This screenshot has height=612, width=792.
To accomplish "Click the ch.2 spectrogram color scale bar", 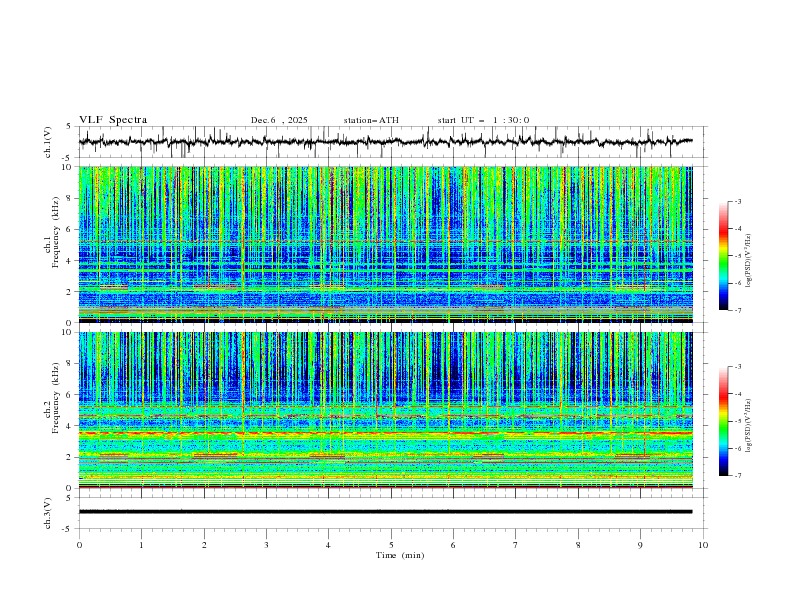I will (724, 421).
